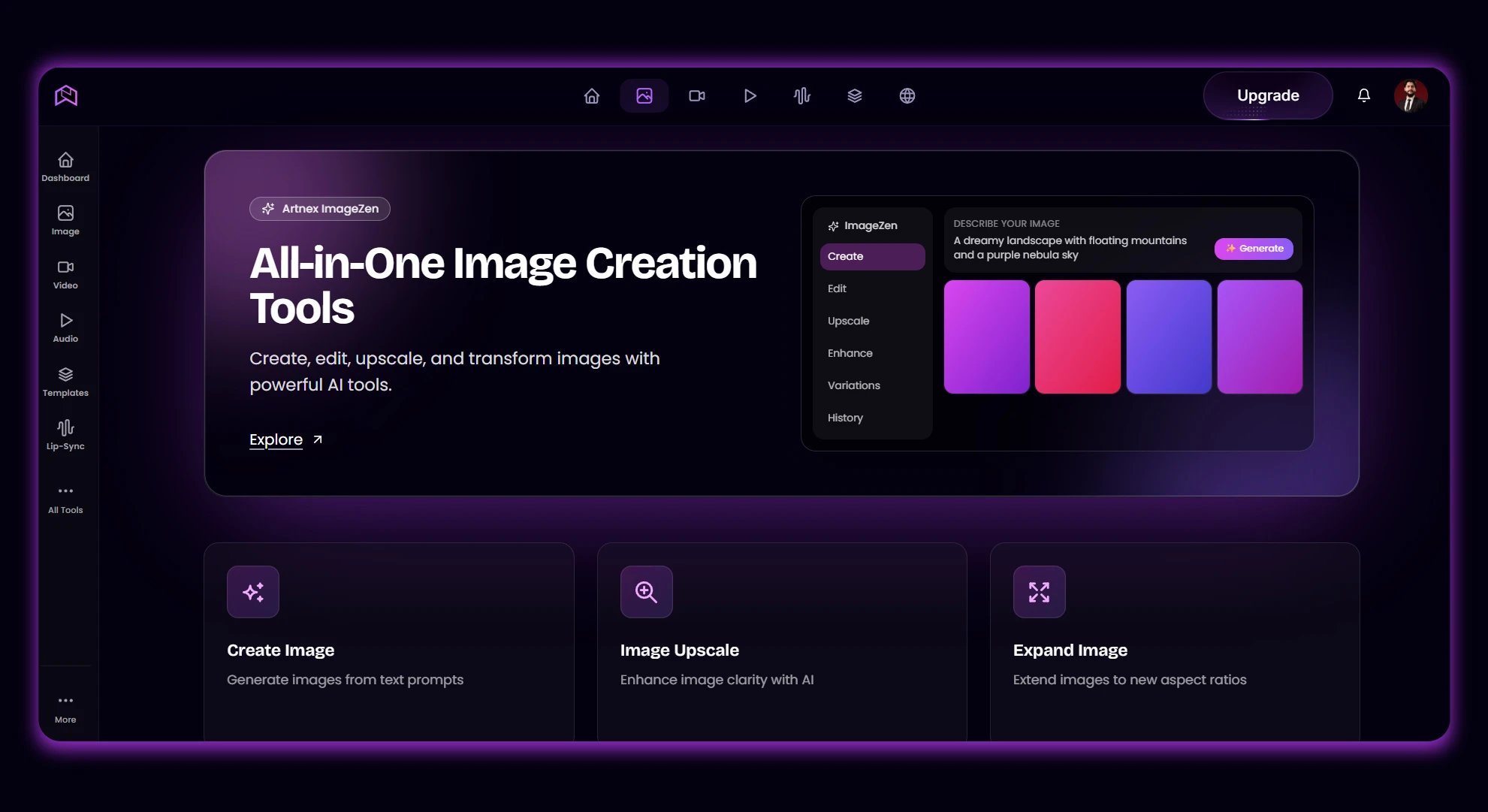Open the user profile avatar
Viewport: 1488px width, 812px height.
1411,95
